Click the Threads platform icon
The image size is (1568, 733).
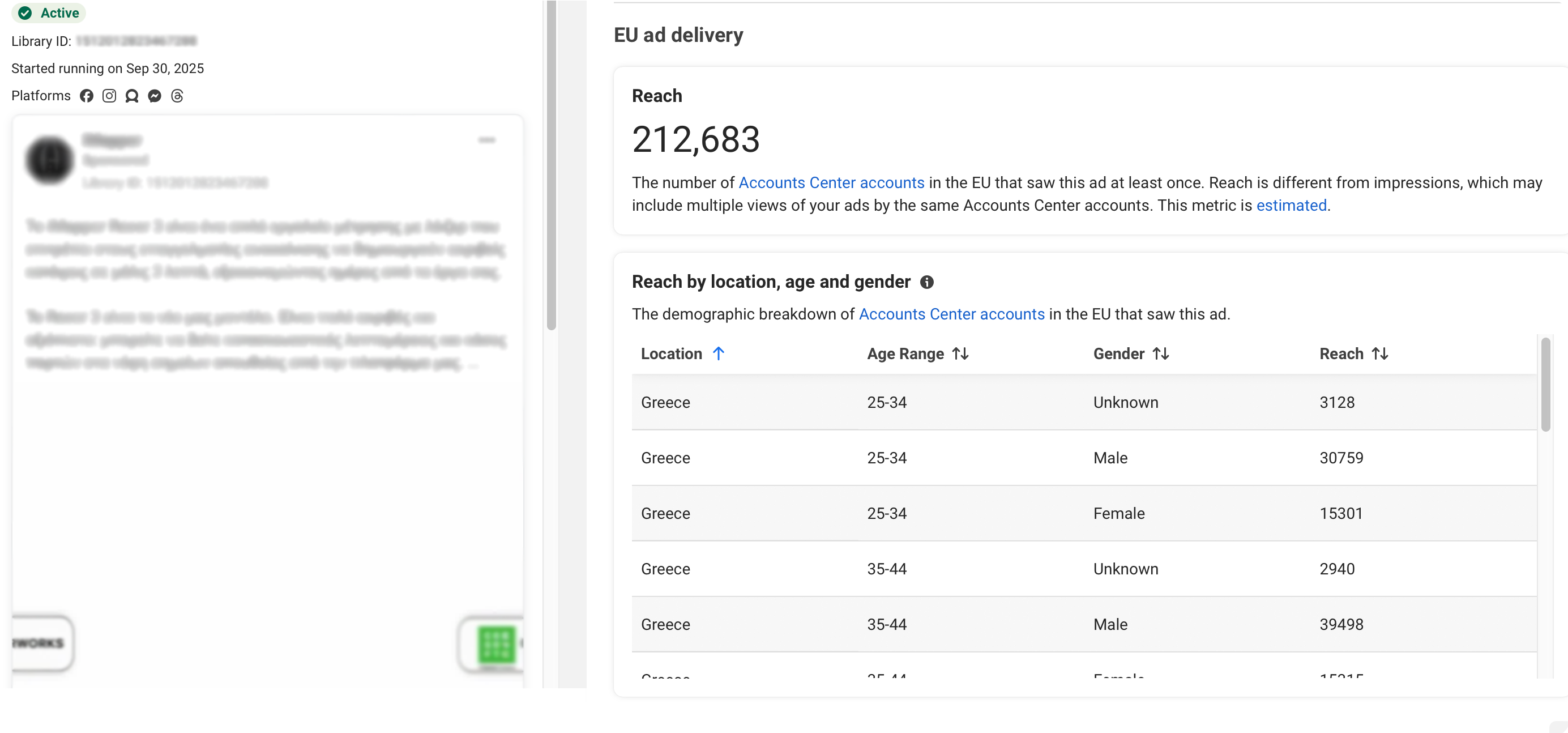pyautogui.click(x=177, y=96)
